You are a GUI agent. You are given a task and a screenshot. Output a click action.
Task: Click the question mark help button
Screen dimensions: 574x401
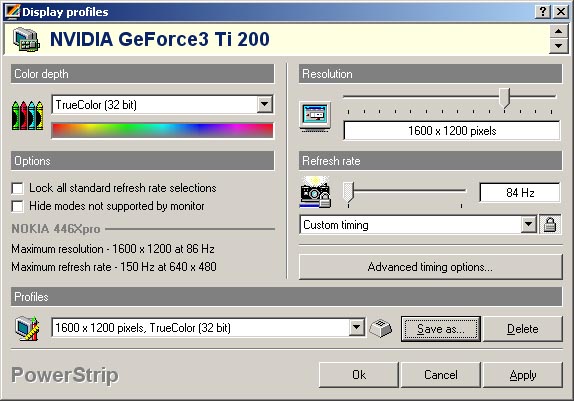(543, 12)
